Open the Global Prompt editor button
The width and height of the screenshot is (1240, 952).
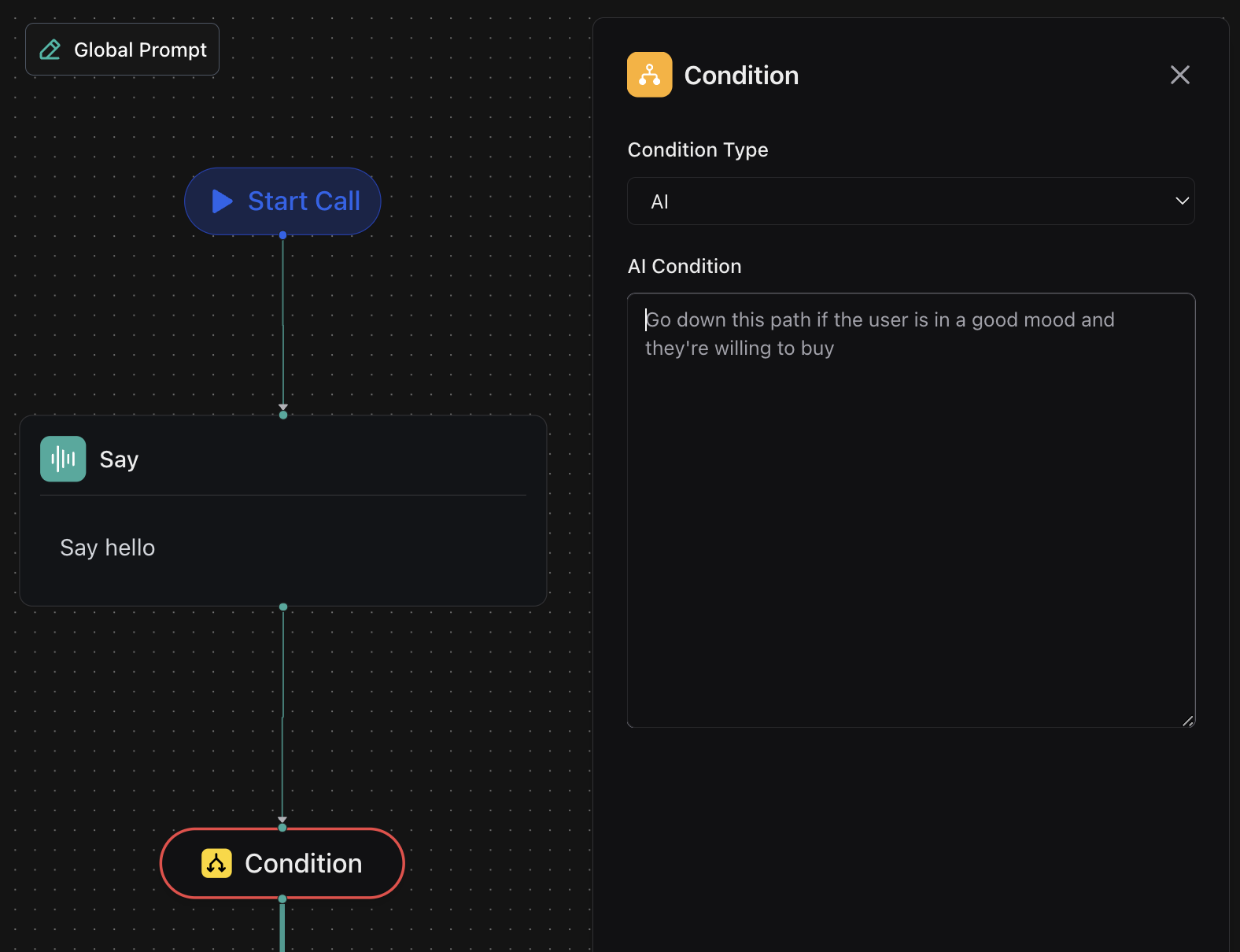click(x=122, y=50)
